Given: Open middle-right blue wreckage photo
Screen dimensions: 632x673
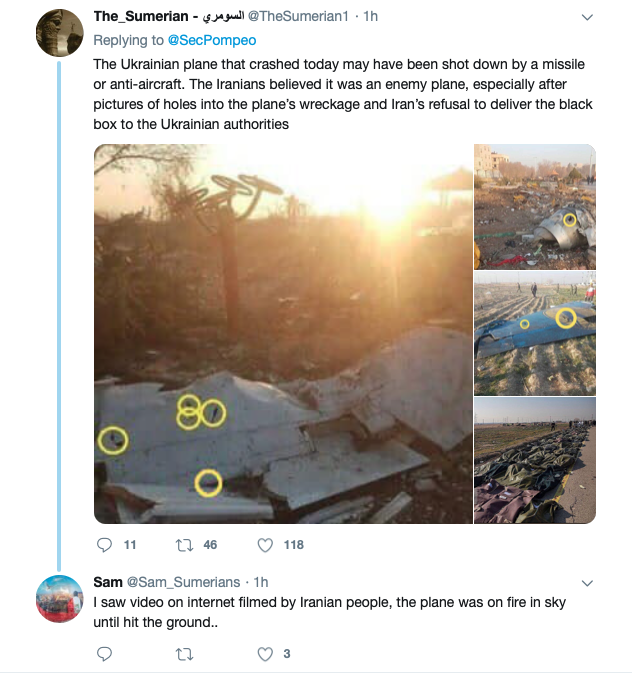Looking at the screenshot, I should [x=535, y=332].
